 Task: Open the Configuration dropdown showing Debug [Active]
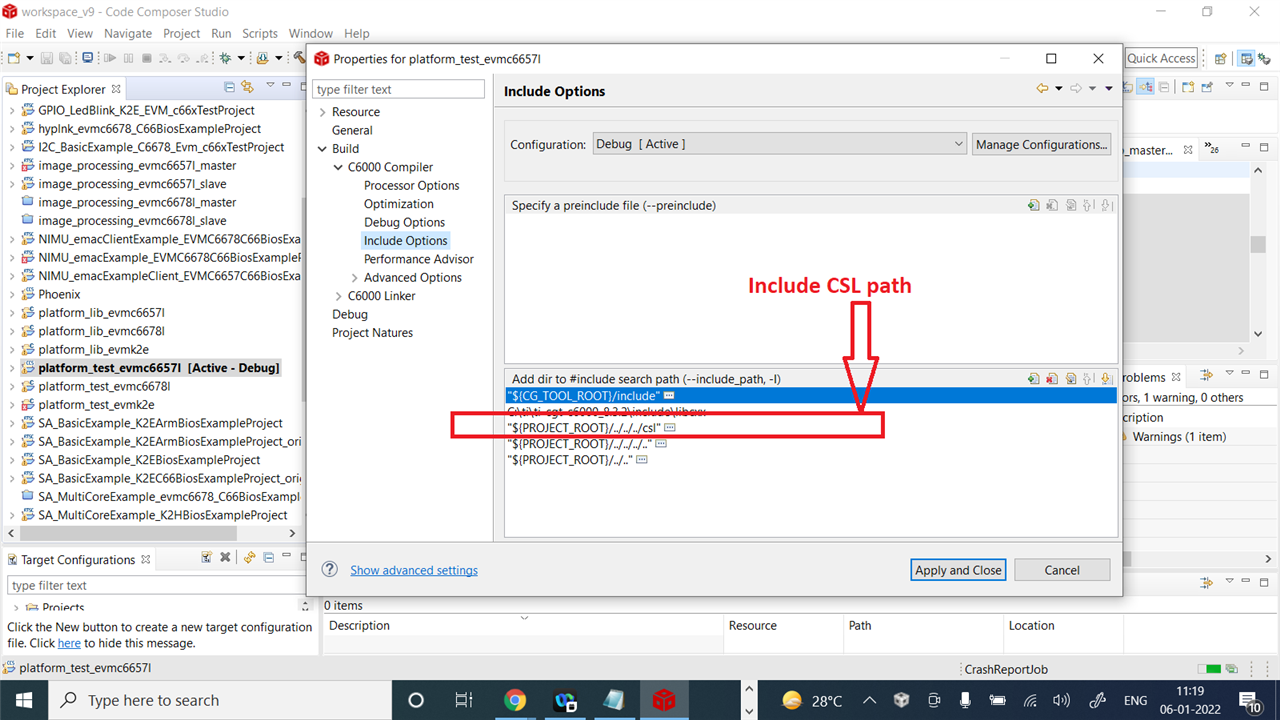(x=780, y=144)
